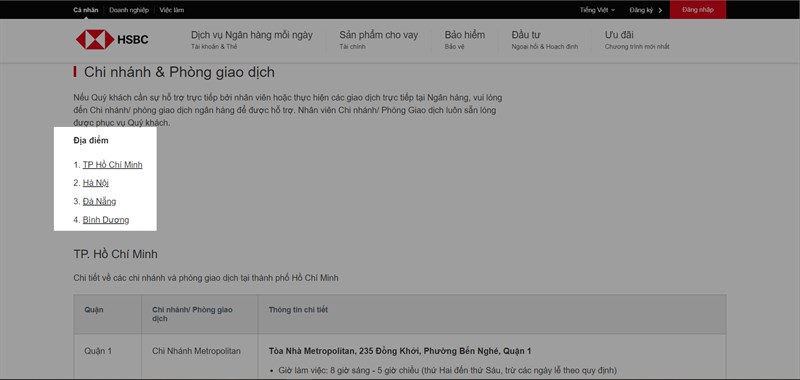Select the Cá nhân tab
Image resolution: width=800 pixels, height=380 pixels.
pyautogui.click(x=86, y=10)
